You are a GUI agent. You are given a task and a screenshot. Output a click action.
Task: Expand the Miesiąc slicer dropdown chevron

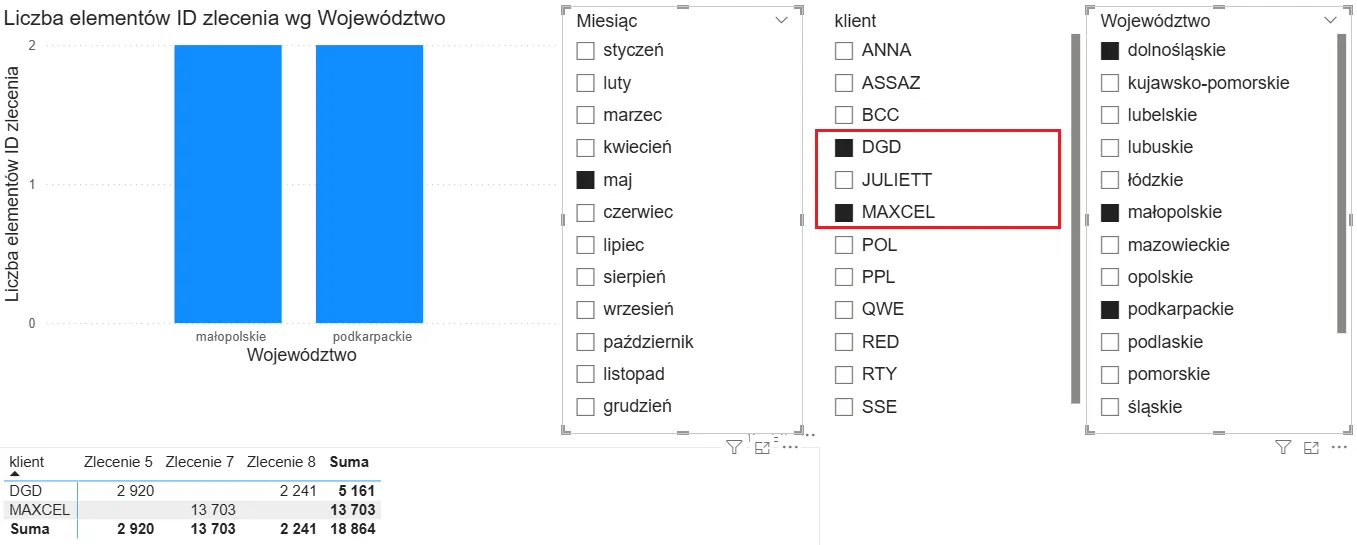coord(782,20)
